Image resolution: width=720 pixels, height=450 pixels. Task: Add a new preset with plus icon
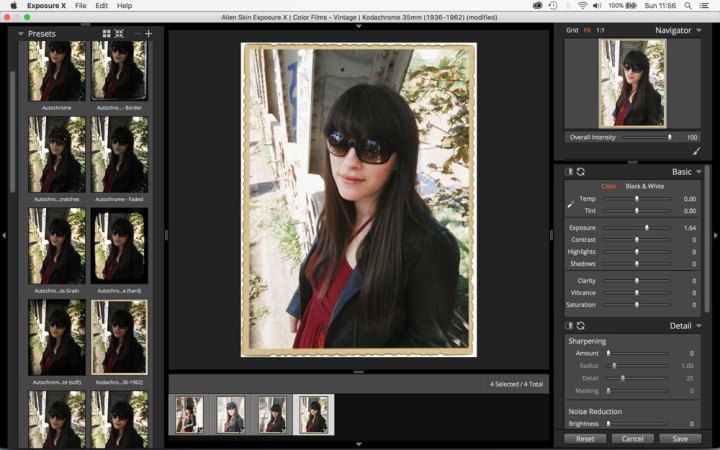[148, 34]
